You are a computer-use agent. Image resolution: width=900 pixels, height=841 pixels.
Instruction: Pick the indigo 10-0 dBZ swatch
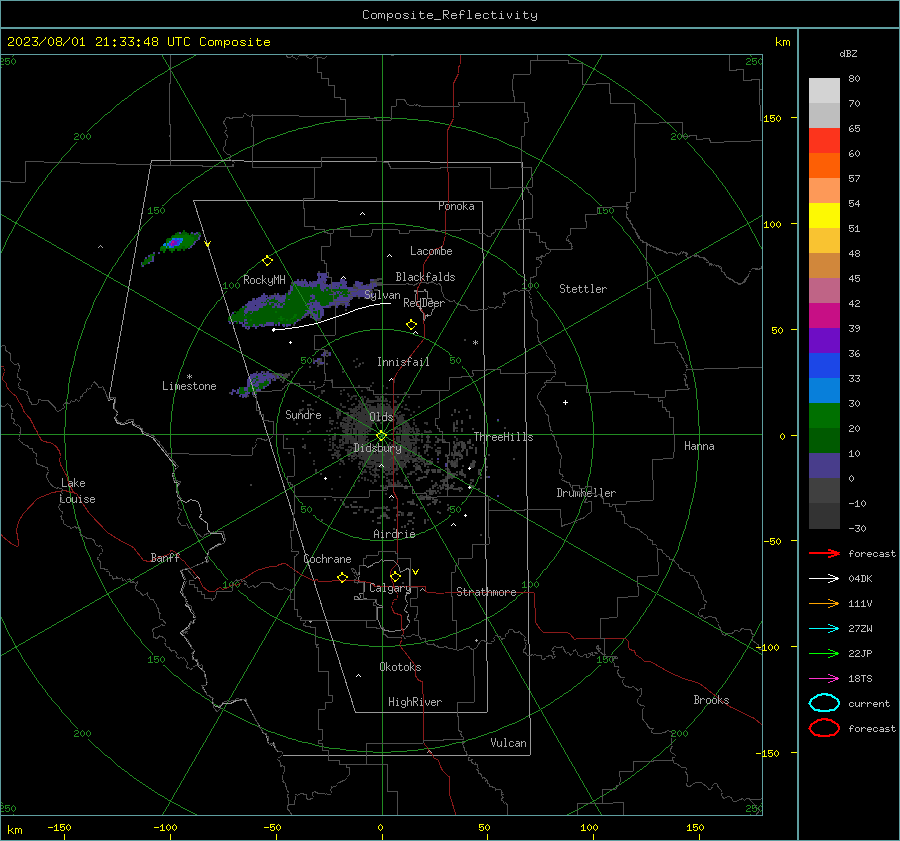(x=824, y=466)
